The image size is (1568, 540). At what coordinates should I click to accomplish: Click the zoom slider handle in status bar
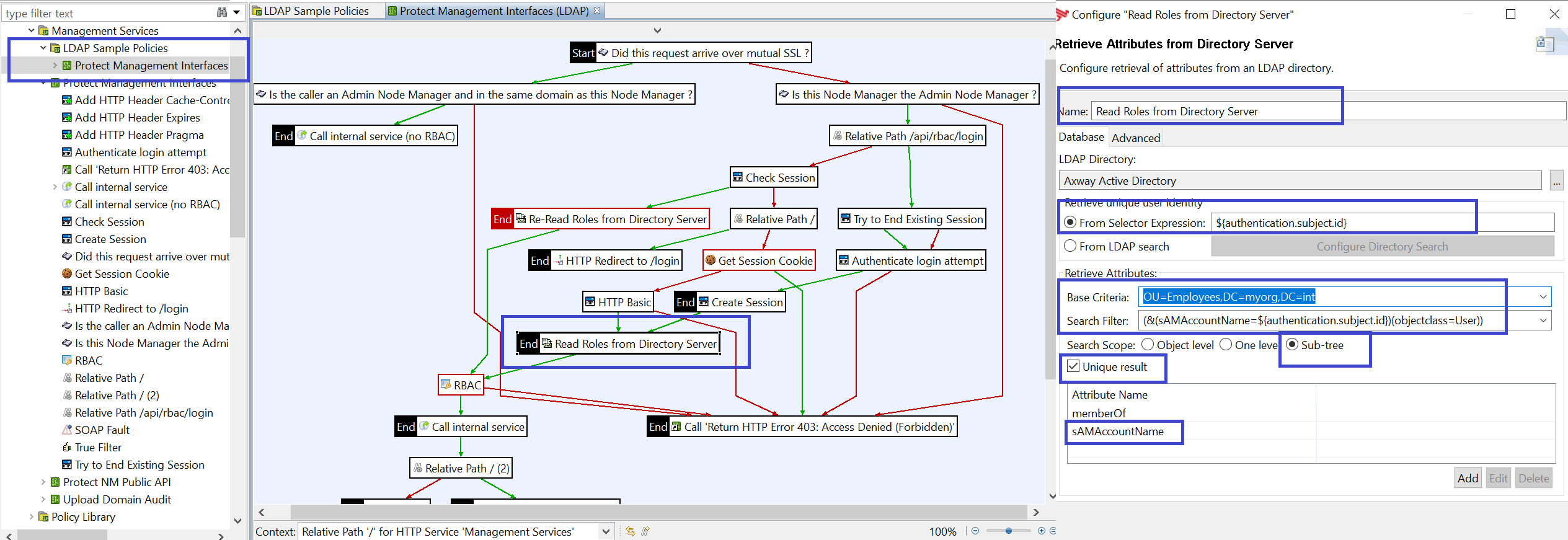(x=1009, y=531)
